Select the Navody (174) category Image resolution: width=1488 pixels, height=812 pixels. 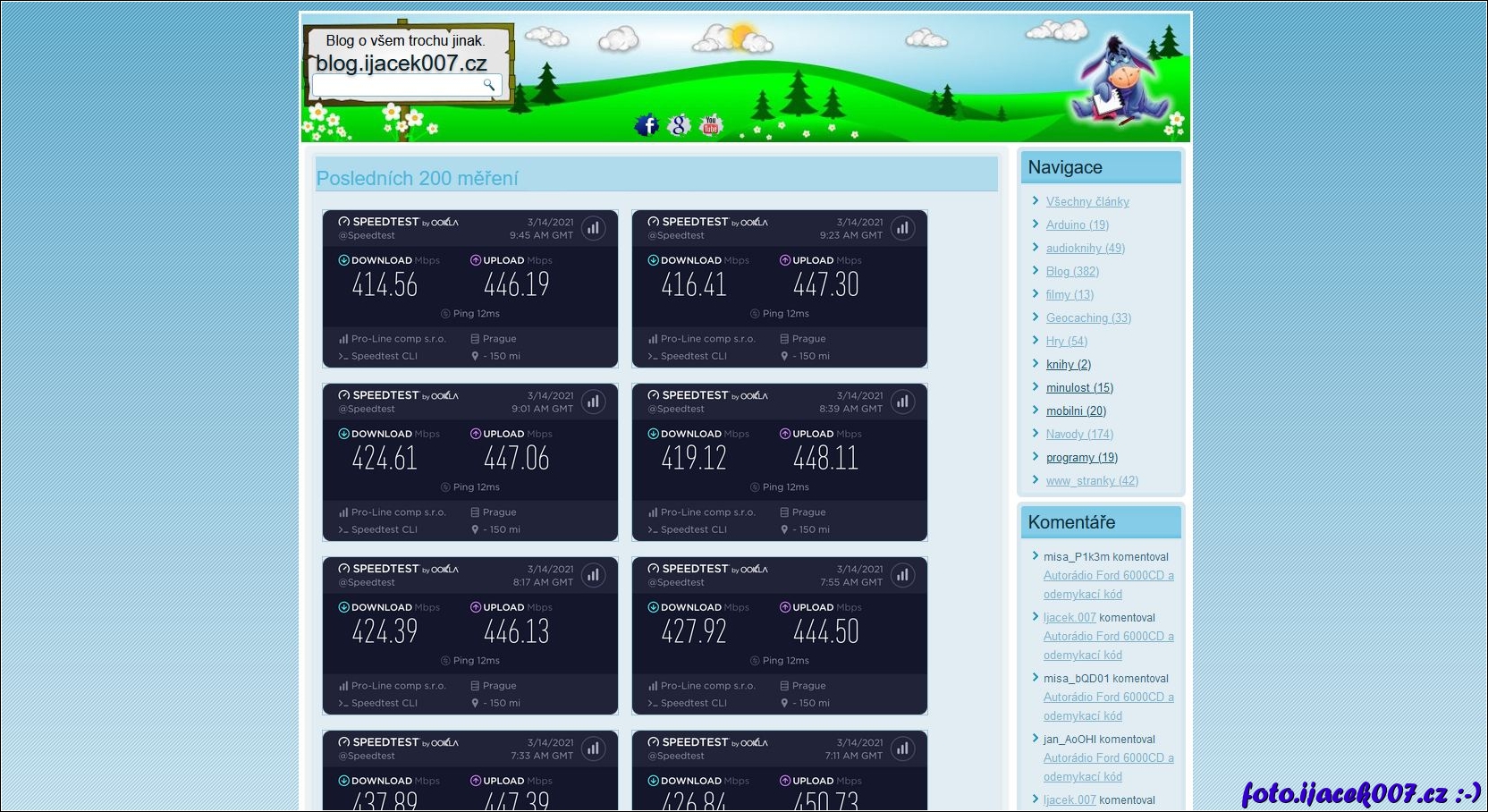[x=1079, y=435]
